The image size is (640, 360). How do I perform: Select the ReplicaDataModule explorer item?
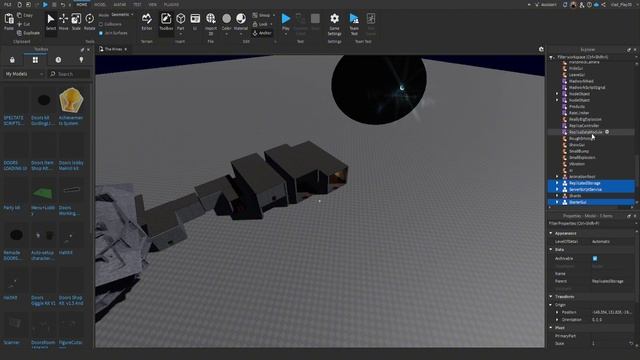click(586, 132)
